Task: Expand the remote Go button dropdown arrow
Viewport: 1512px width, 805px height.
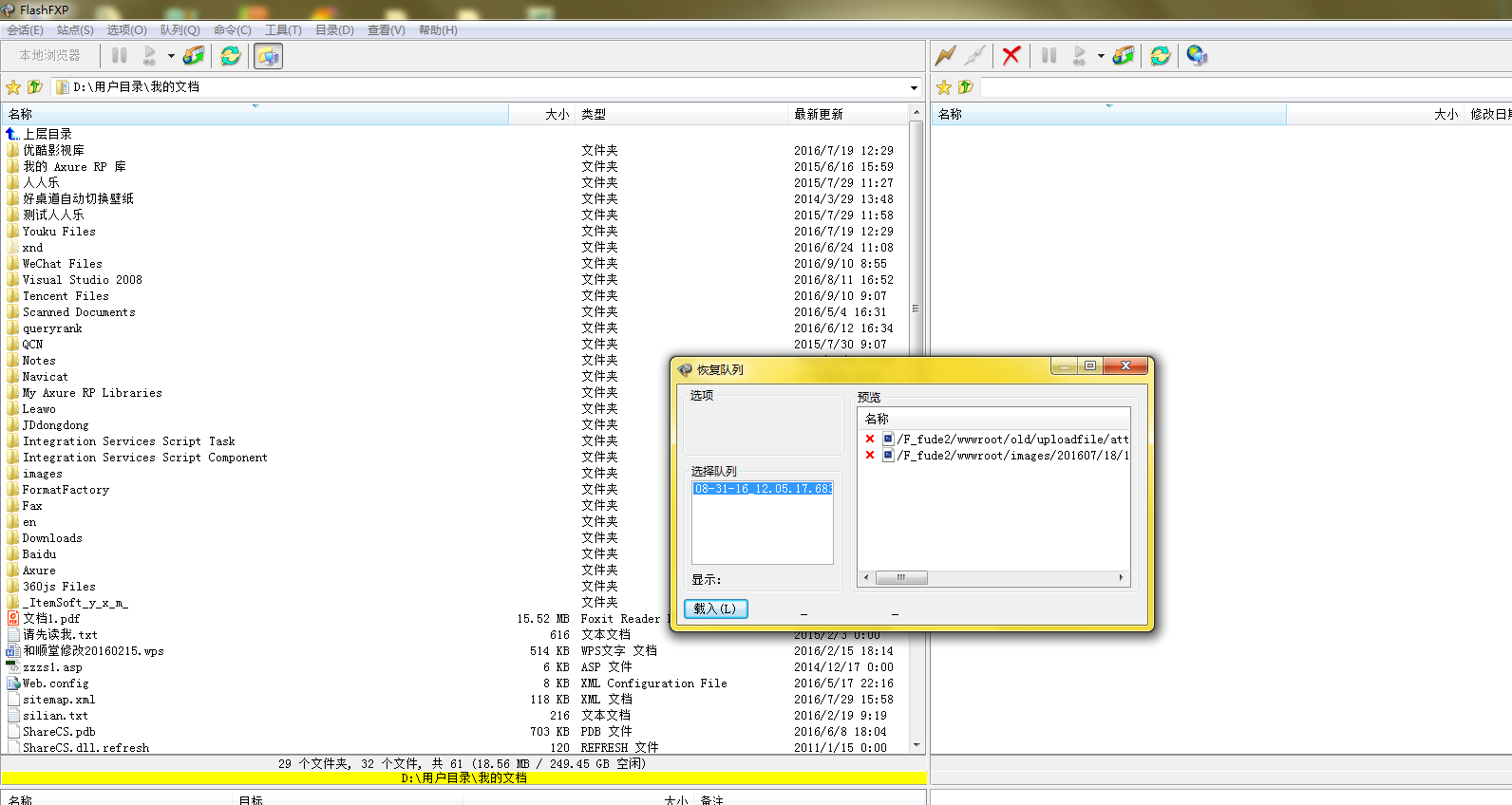Action: [1101, 56]
